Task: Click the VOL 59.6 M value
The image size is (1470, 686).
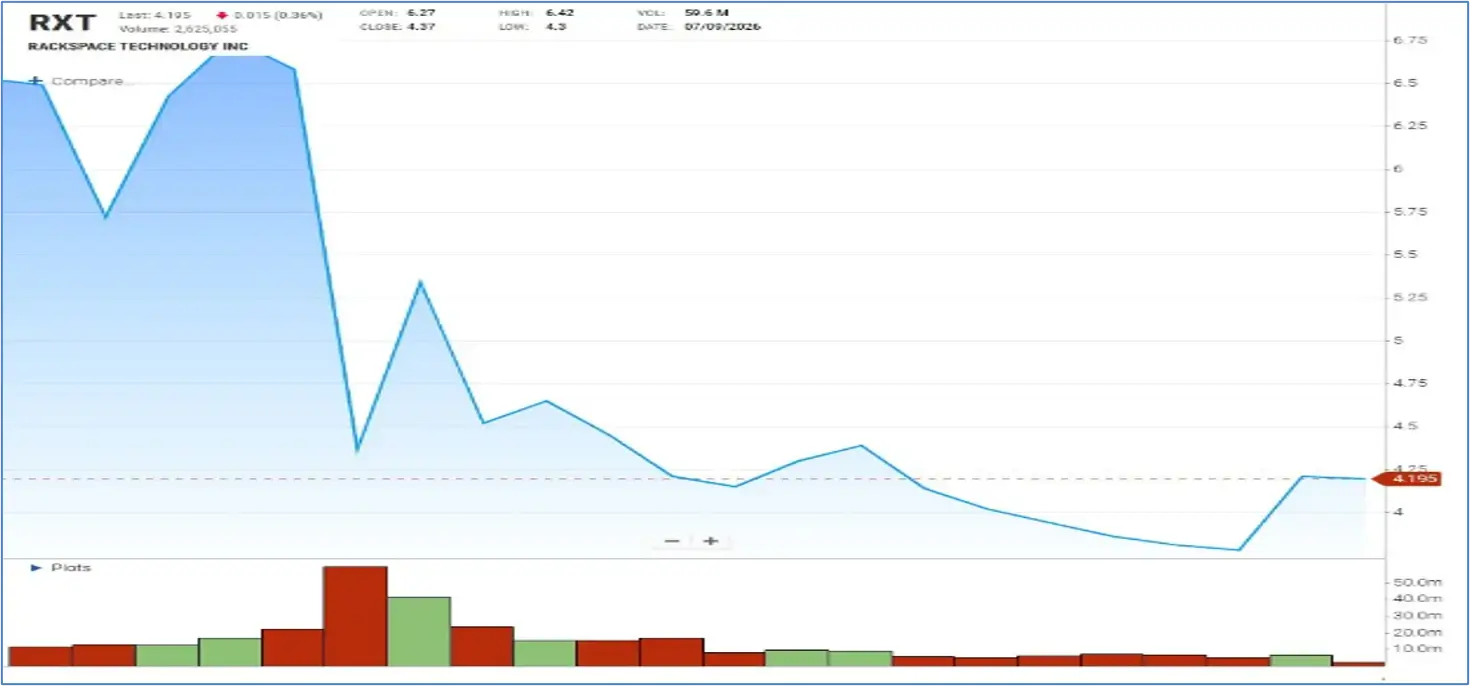Action: tap(708, 13)
